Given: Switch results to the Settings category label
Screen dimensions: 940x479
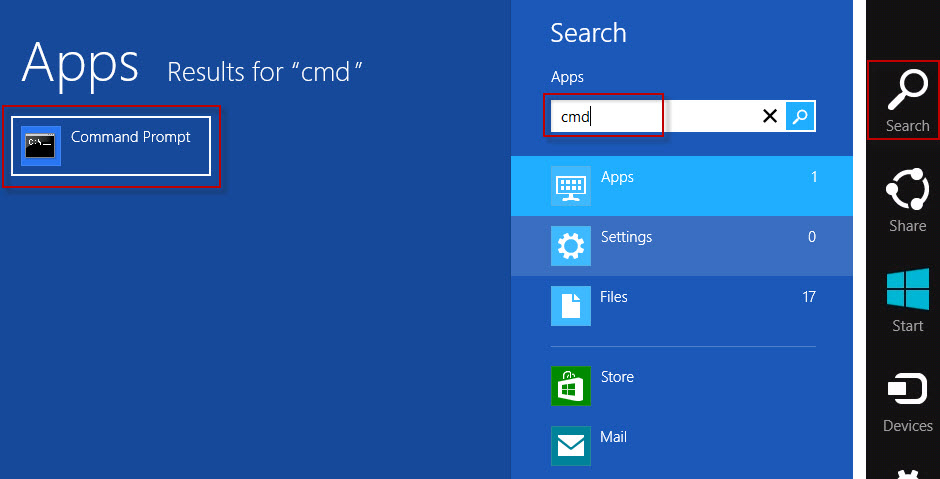Looking at the screenshot, I should pyautogui.click(x=626, y=237).
